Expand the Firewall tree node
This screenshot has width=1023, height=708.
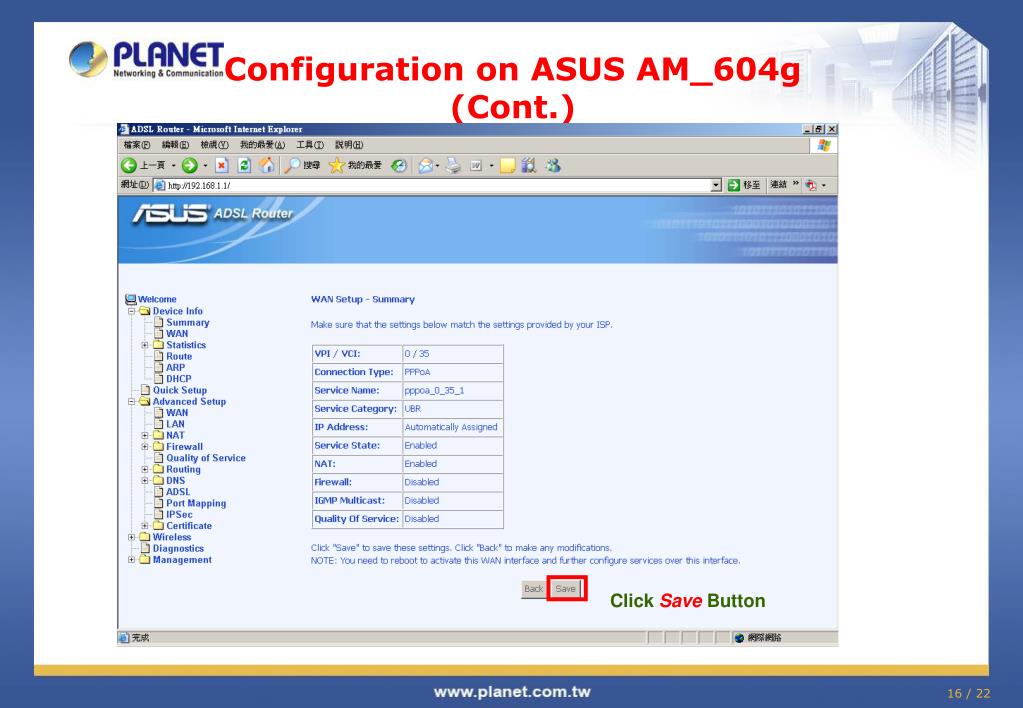pyautogui.click(x=144, y=447)
